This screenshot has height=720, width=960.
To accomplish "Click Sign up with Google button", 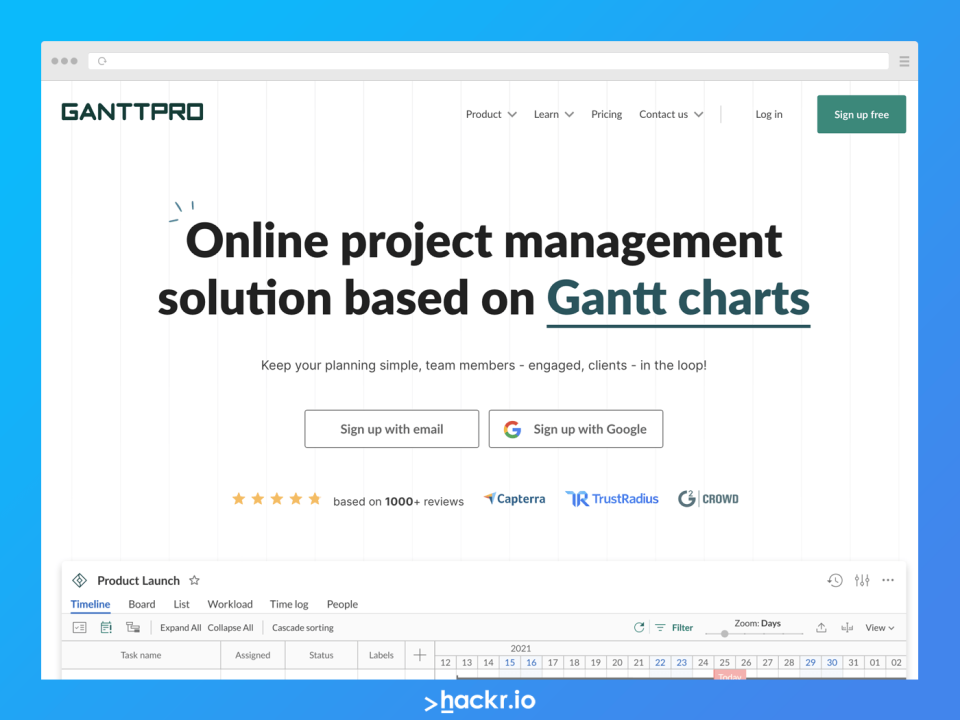I will tap(576, 429).
